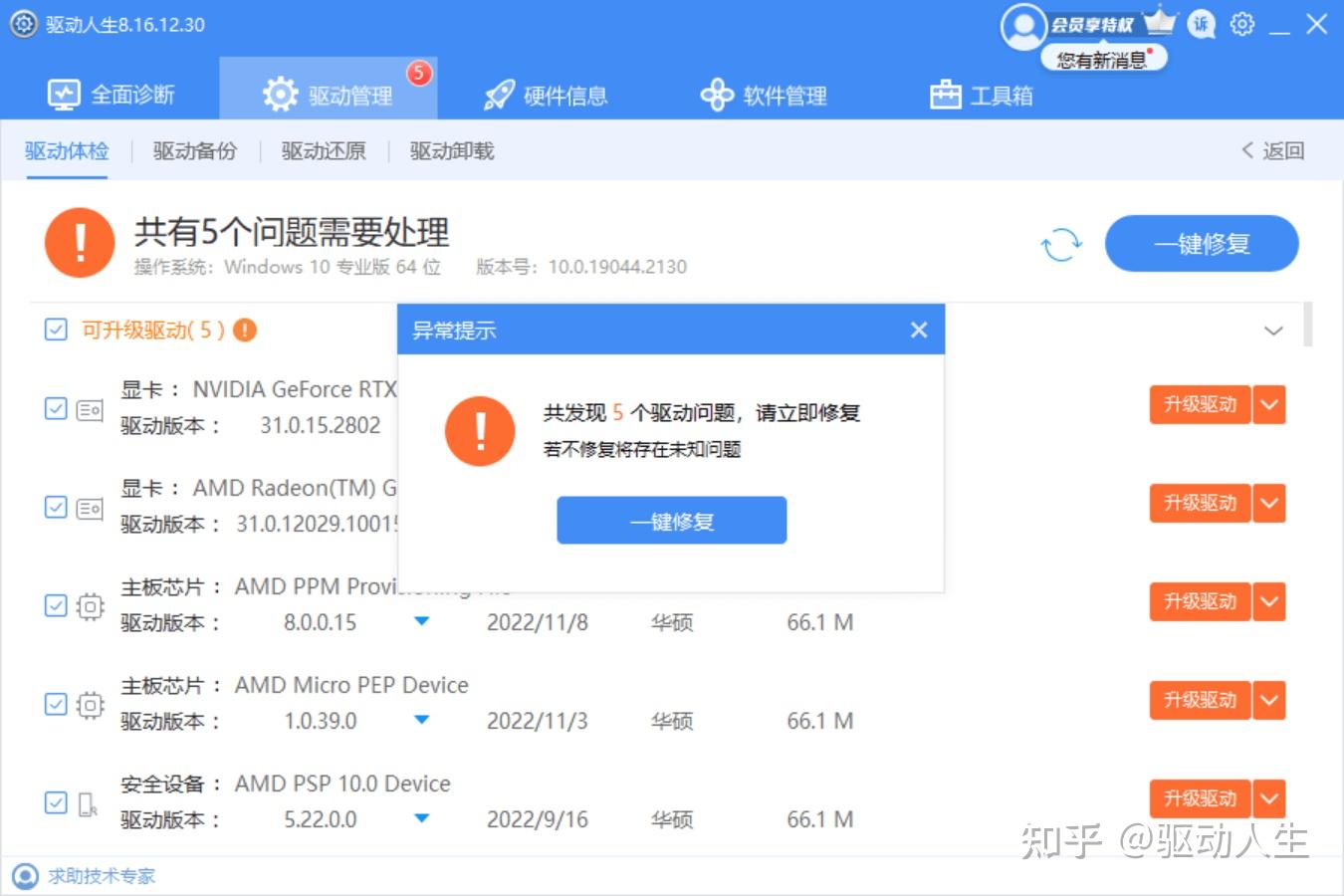Open upgrade options arrow for AMD Radeon row
The image size is (1344, 896).
coord(1269,504)
